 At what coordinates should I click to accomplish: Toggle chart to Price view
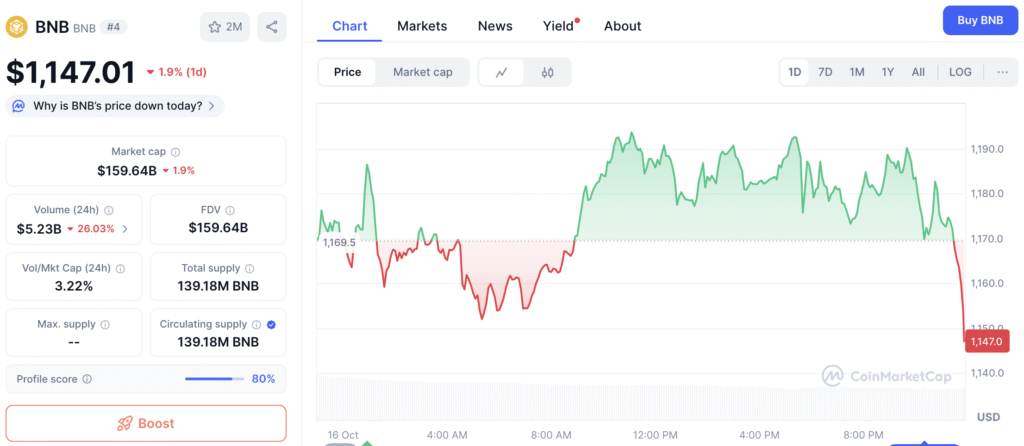[x=348, y=72]
